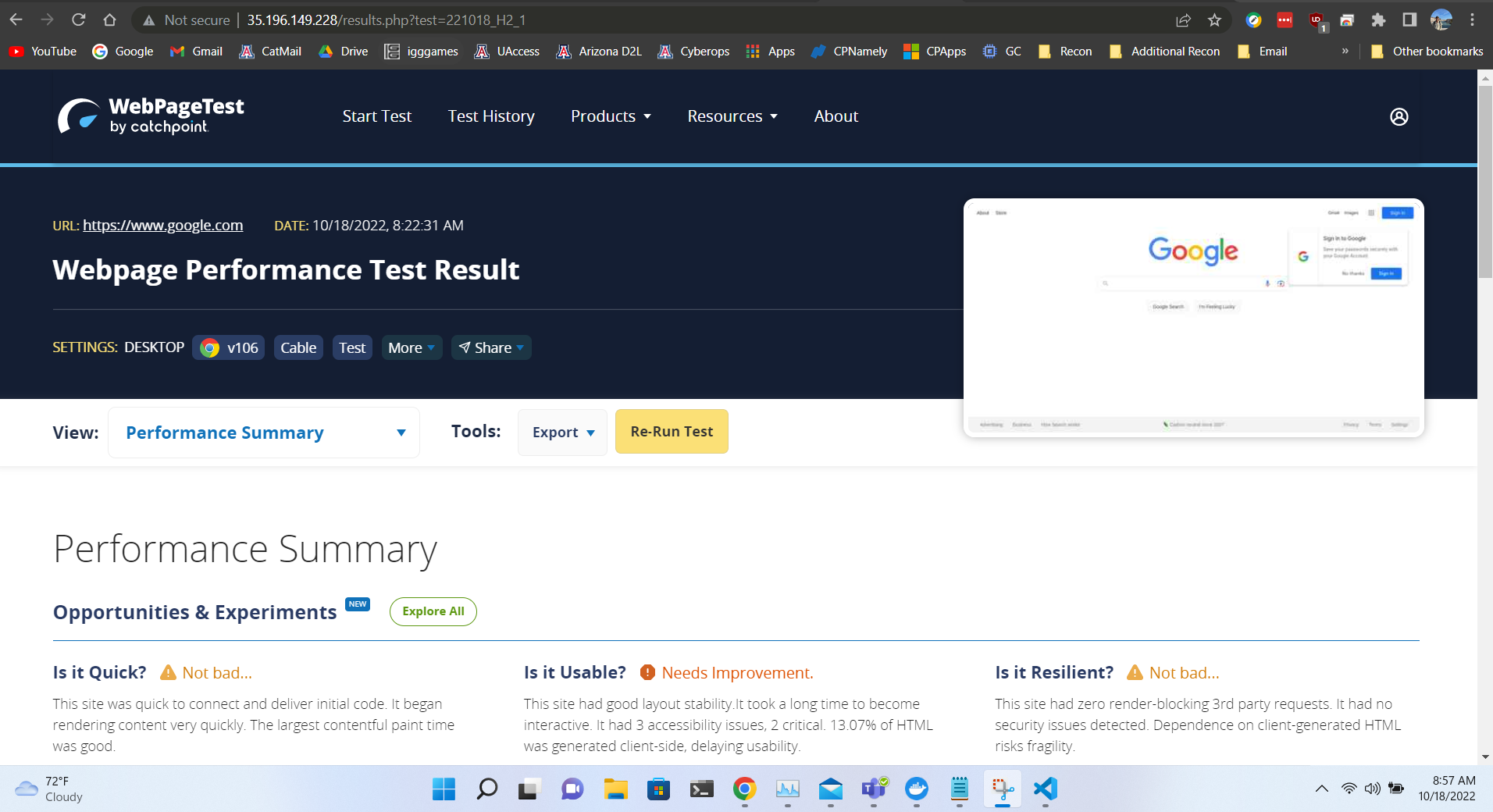Click the WebPageTest by catchpoint logo

151,116
